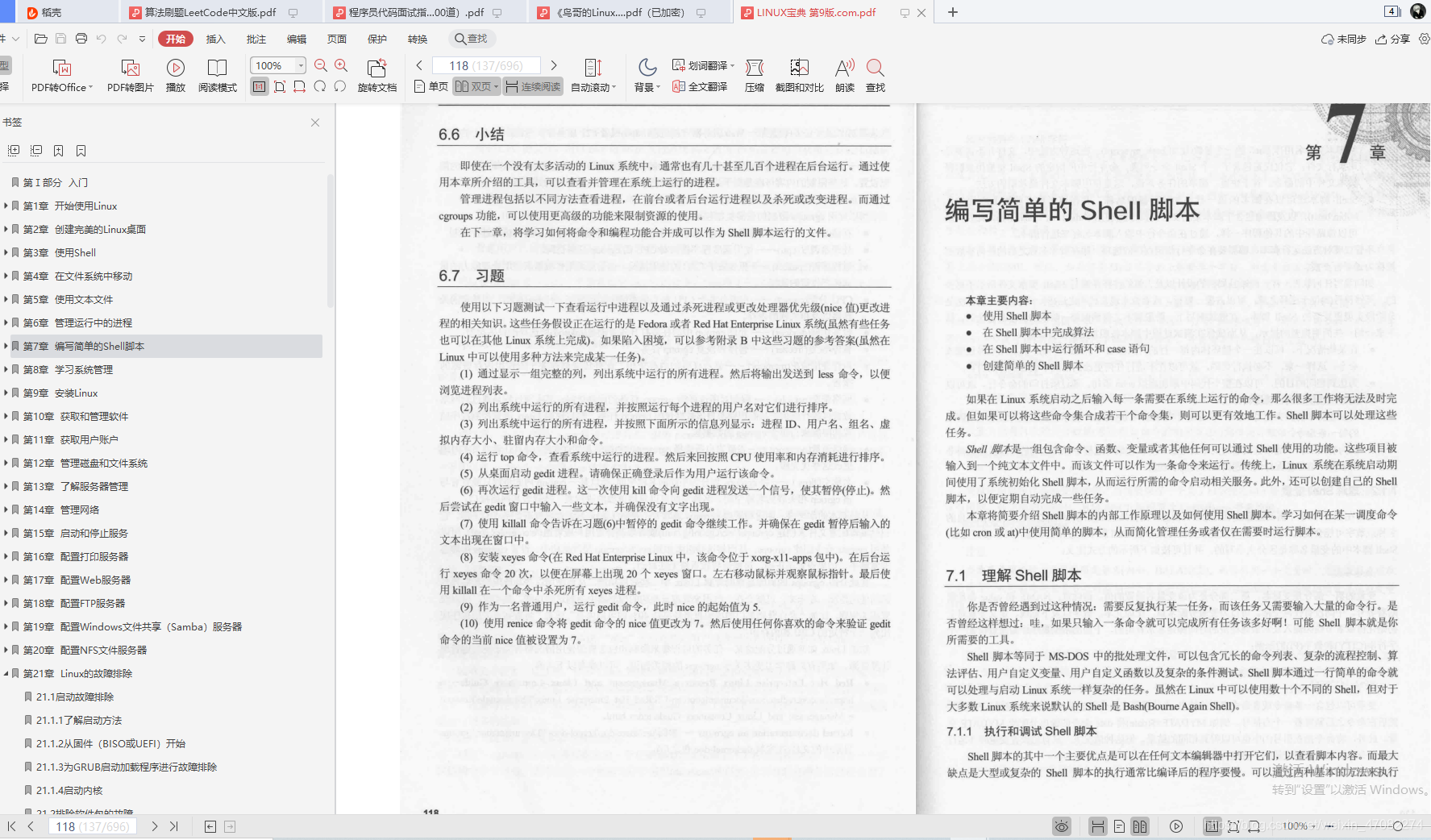The width and height of the screenshot is (1431, 840).
Task: Close the 书签 bookmarks panel
Action: coord(315,123)
